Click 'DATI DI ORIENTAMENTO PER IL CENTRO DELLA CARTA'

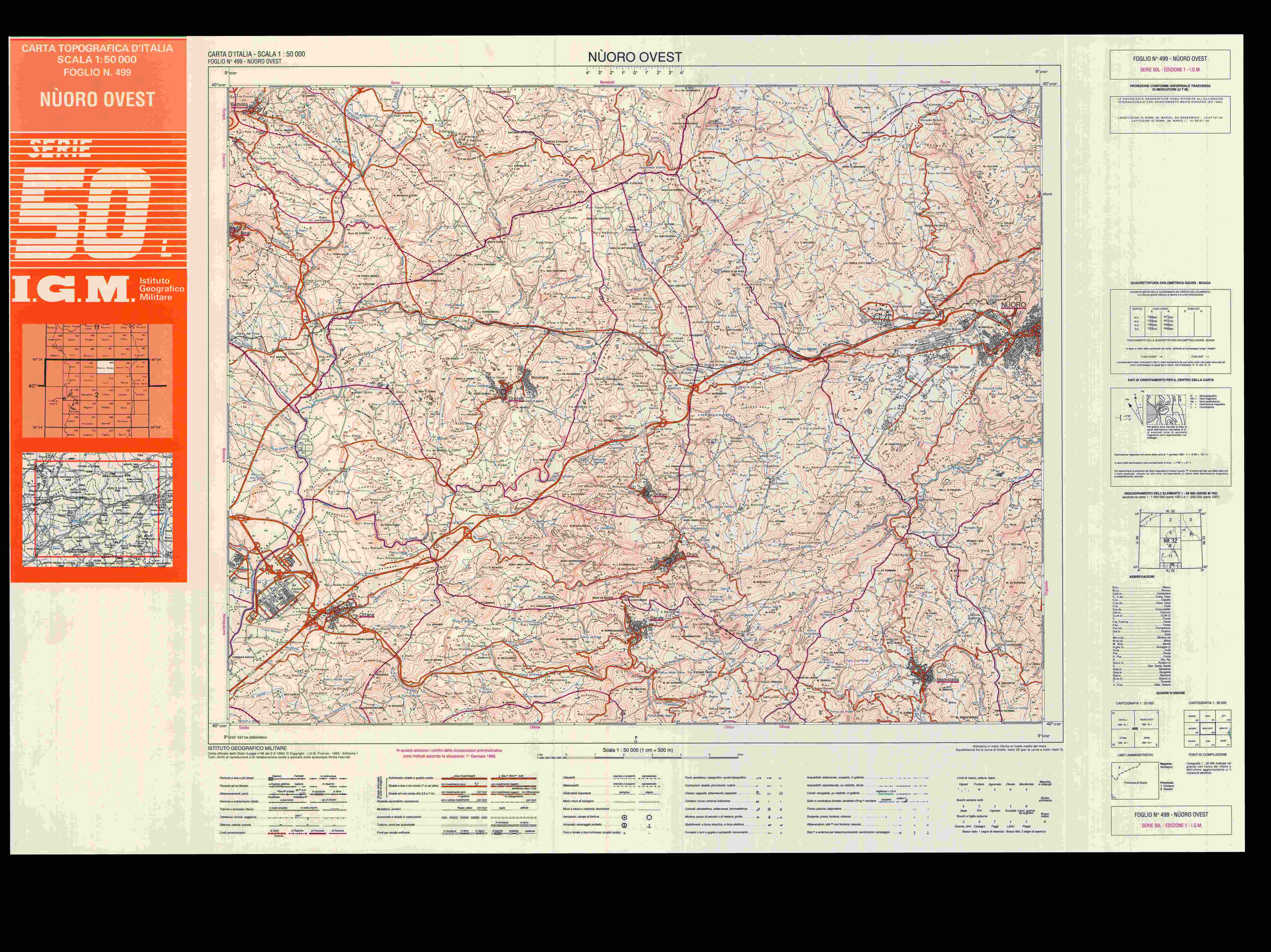click(x=1171, y=380)
